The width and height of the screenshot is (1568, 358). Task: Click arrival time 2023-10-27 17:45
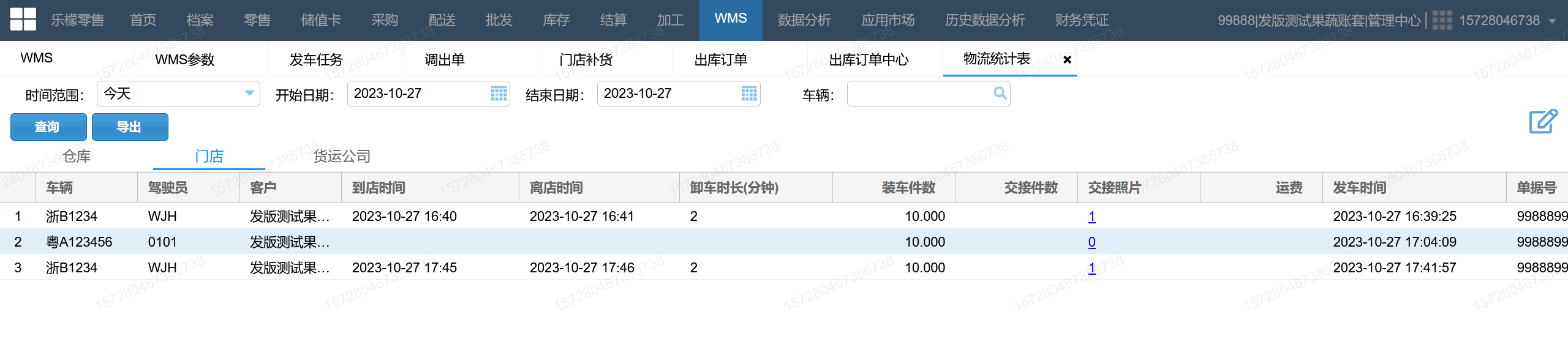coord(404,267)
